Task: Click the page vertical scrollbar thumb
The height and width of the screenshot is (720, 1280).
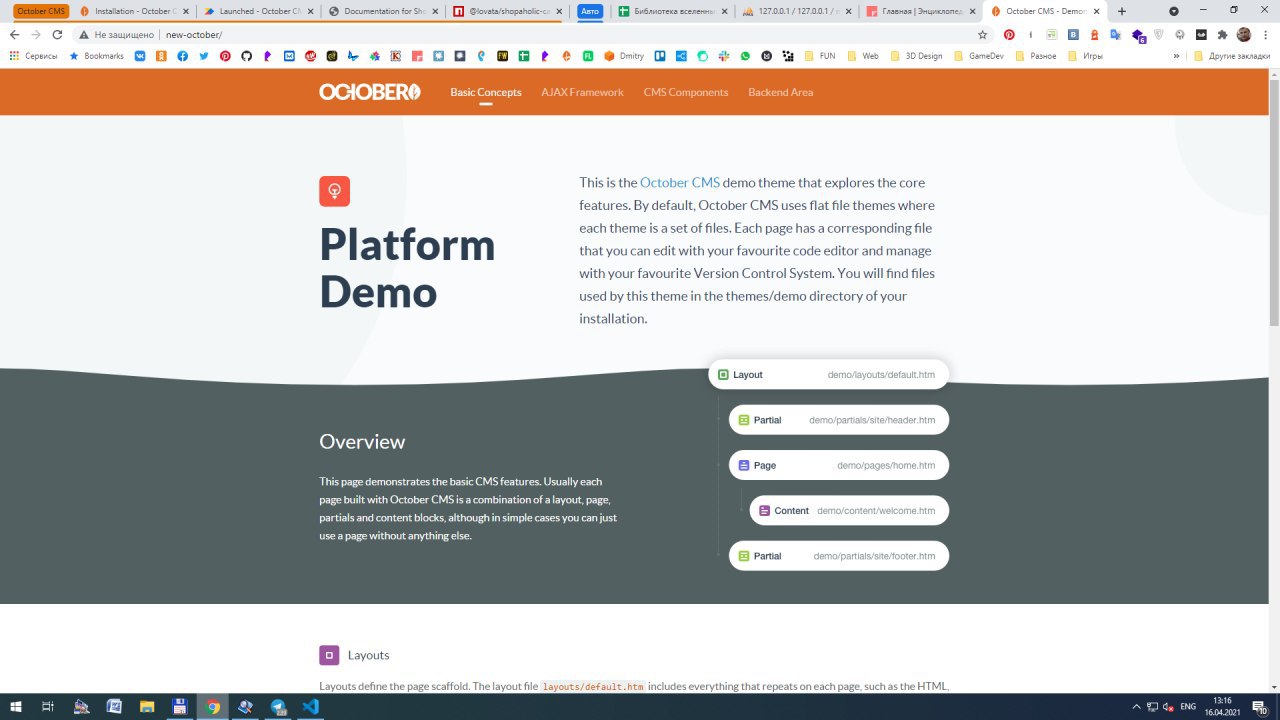Action: pyautogui.click(x=1273, y=201)
